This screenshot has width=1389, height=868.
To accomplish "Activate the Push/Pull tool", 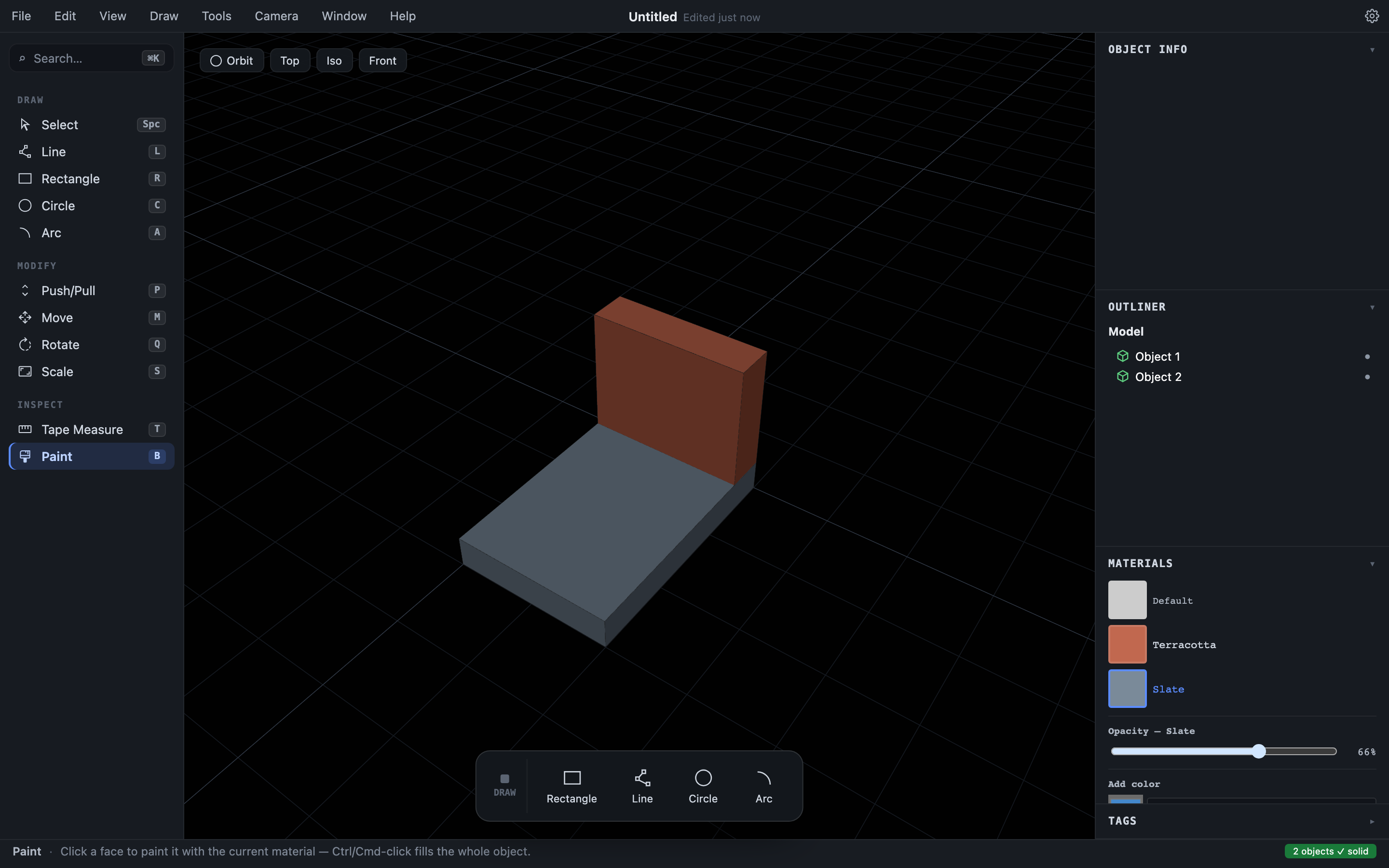I will point(92,290).
